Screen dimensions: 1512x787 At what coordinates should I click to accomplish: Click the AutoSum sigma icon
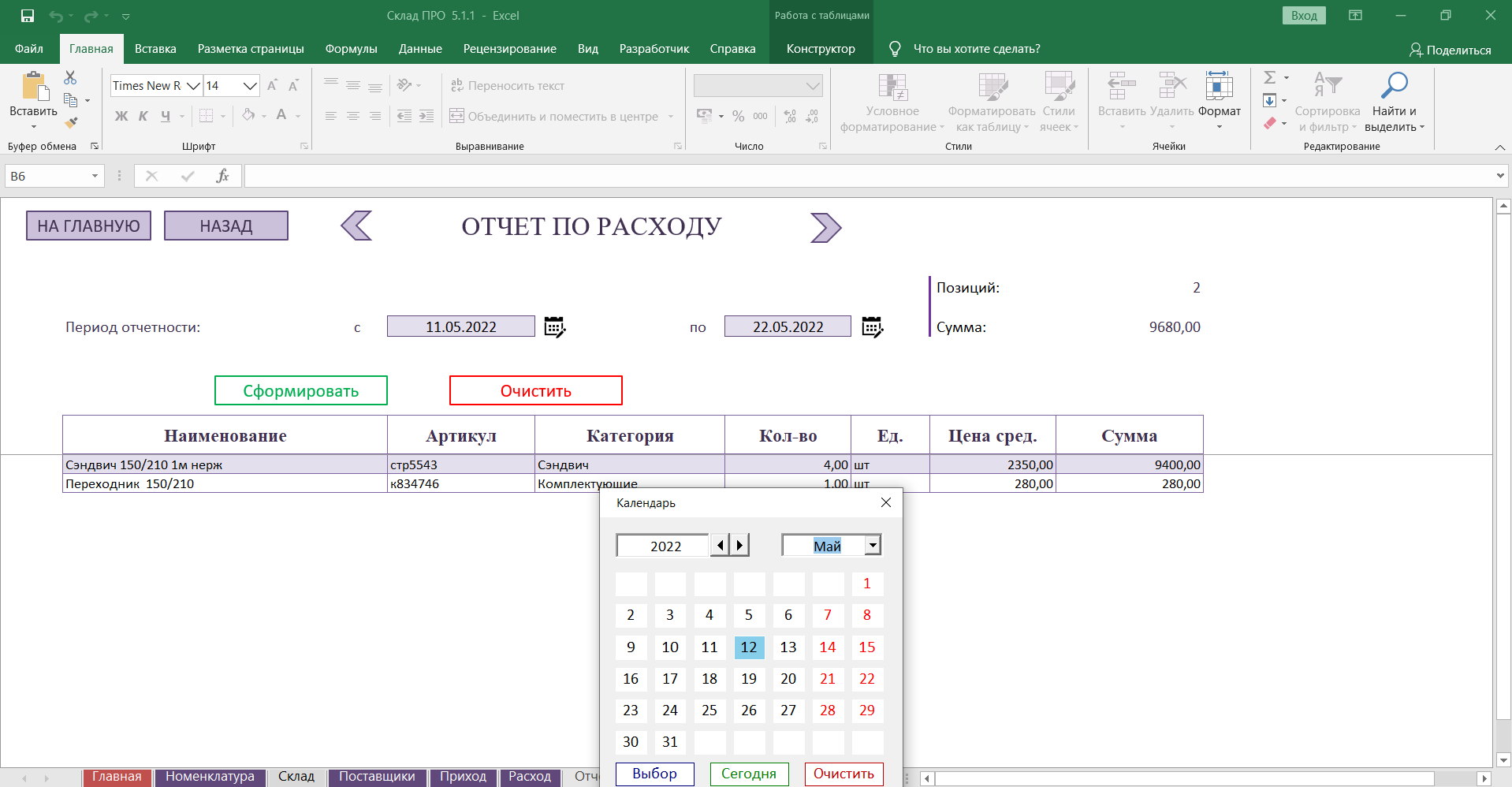point(1269,77)
